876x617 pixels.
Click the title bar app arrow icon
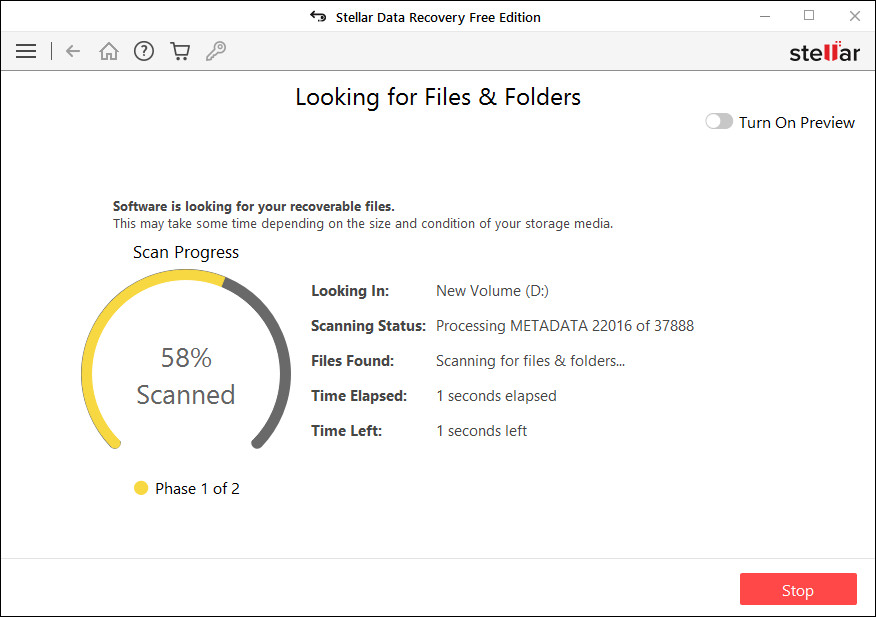318,17
